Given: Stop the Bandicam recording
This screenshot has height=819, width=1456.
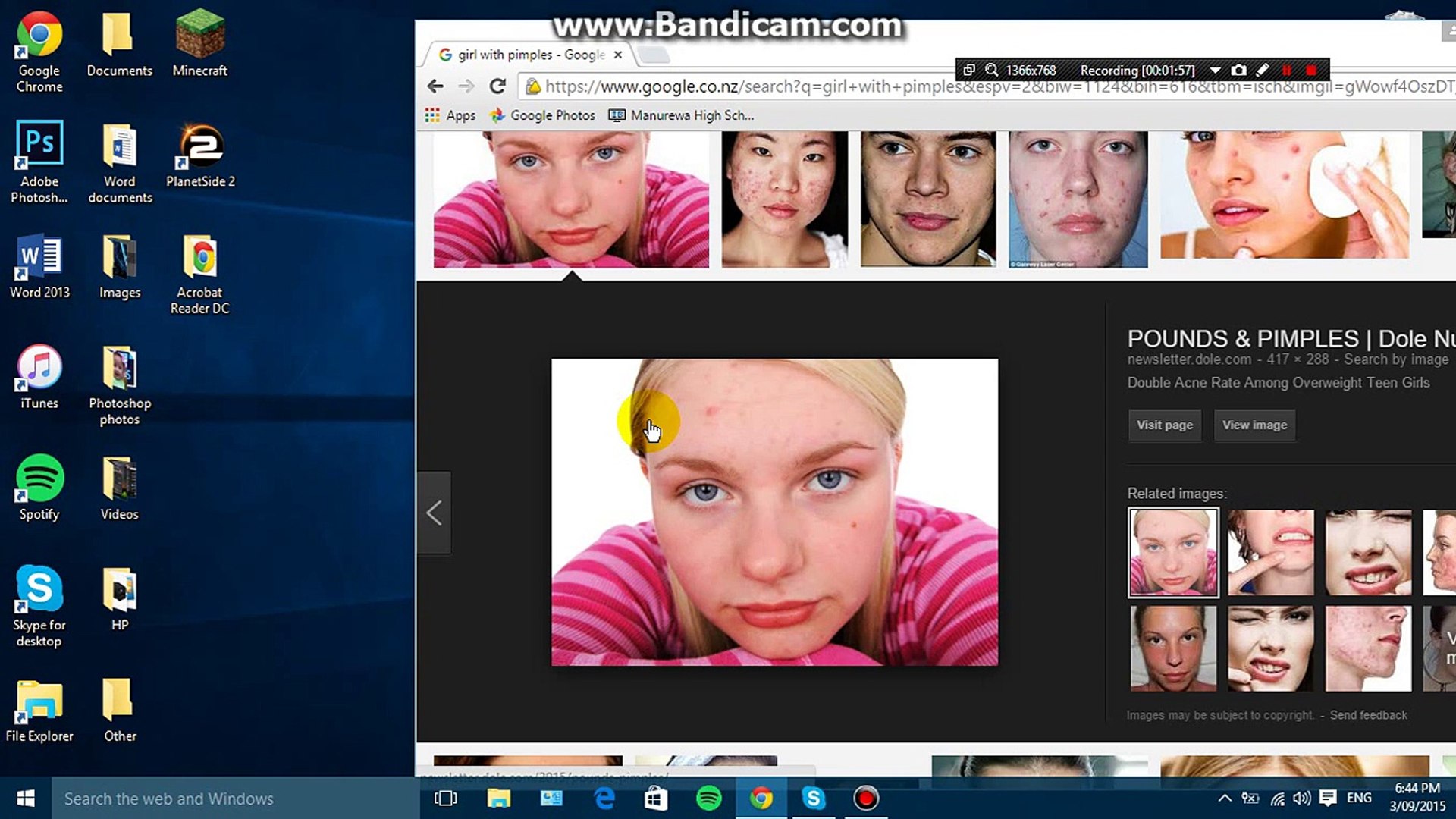Looking at the screenshot, I should (1311, 70).
